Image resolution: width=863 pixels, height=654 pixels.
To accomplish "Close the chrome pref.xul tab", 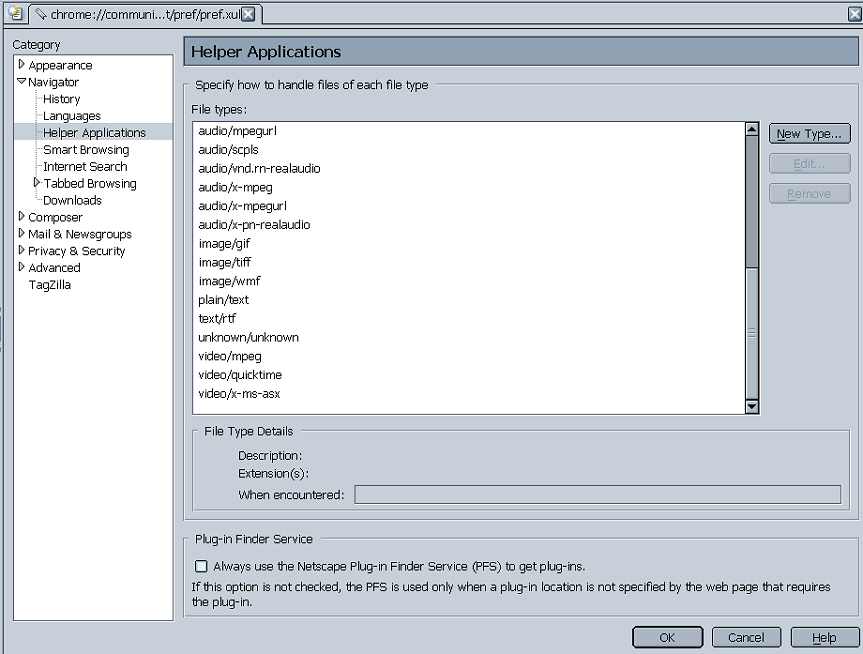I will [248, 14].
